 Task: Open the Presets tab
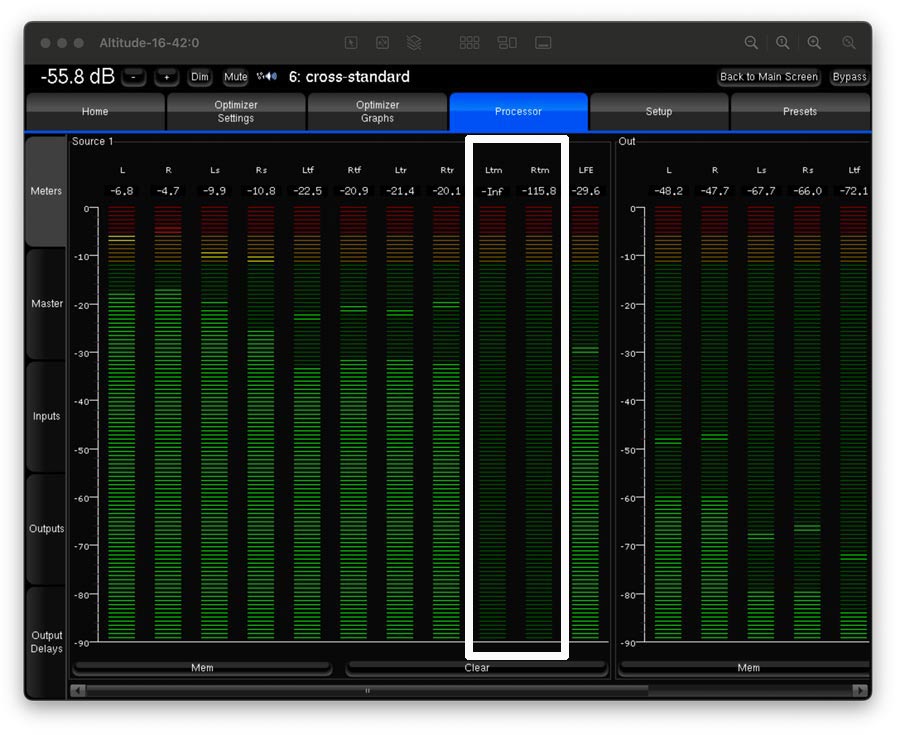800,111
